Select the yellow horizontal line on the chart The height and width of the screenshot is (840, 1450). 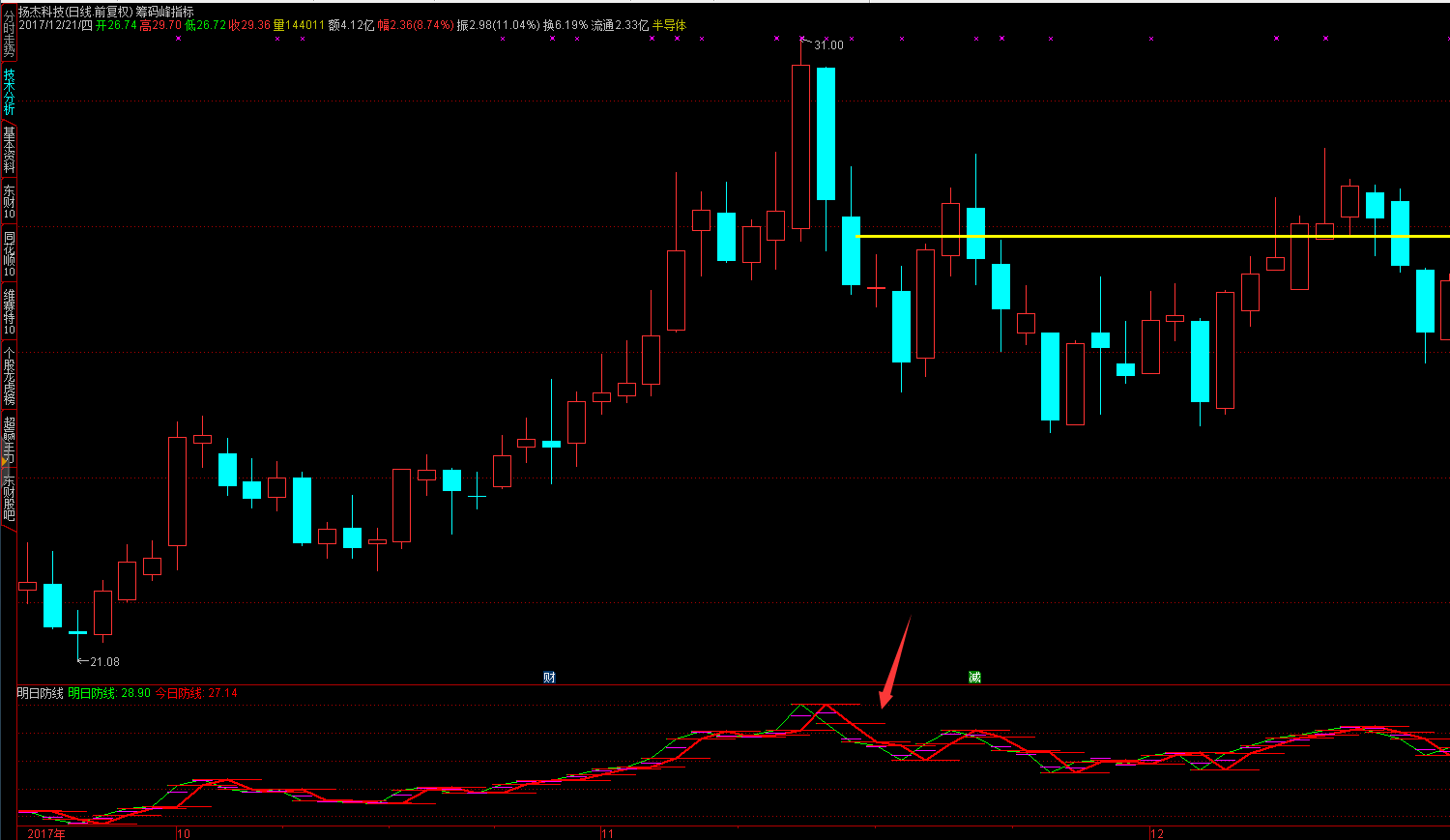pyautogui.click(x=1152, y=236)
